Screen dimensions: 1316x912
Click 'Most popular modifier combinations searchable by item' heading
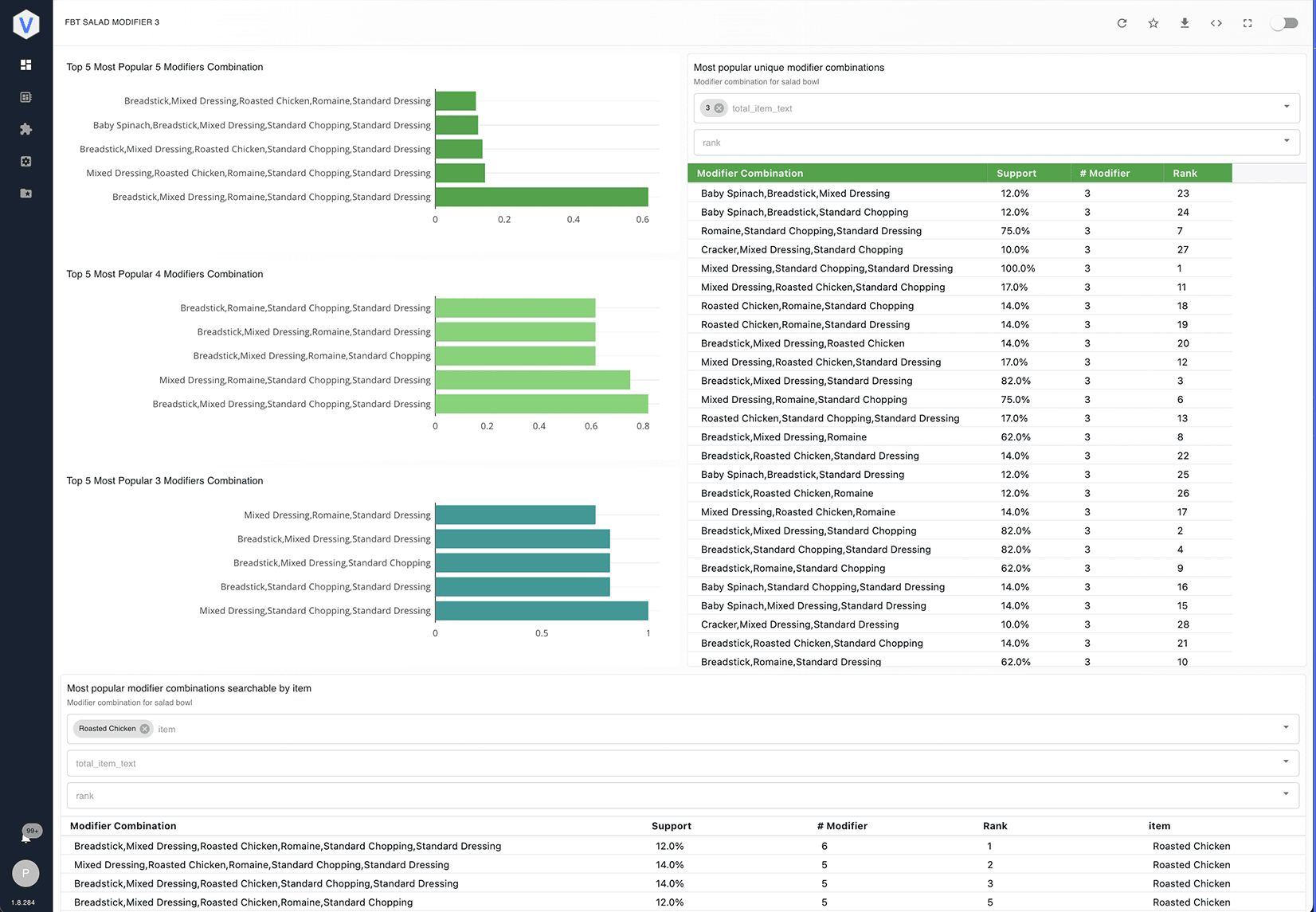point(189,688)
